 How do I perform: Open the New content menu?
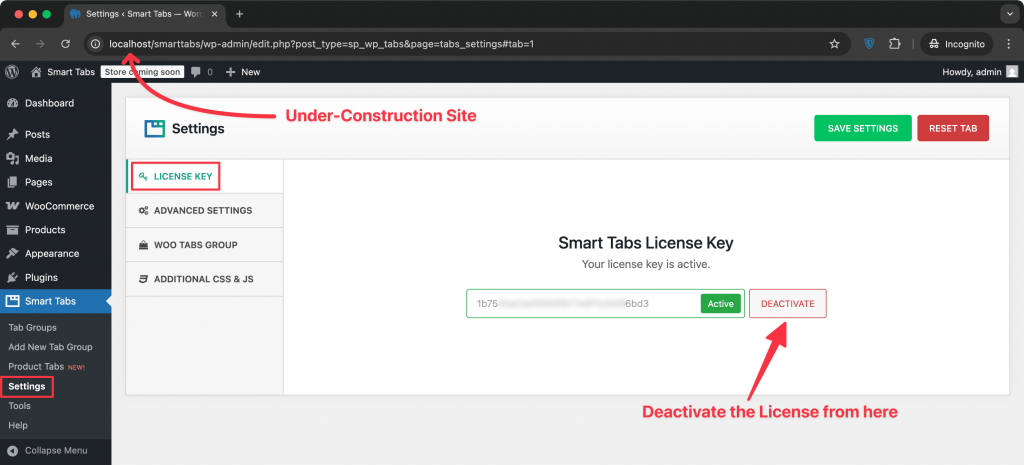pos(243,72)
